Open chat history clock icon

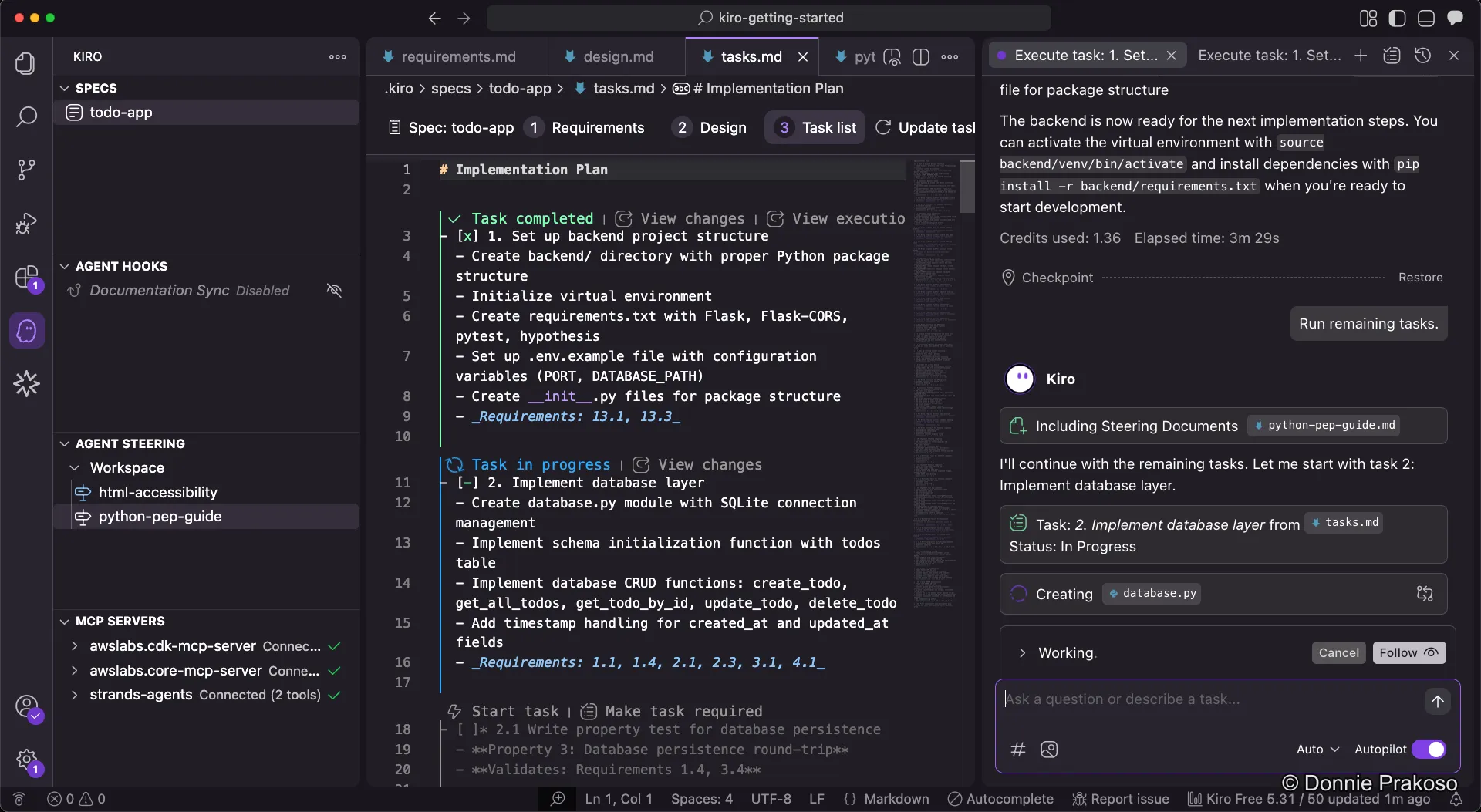click(x=1422, y=56)
